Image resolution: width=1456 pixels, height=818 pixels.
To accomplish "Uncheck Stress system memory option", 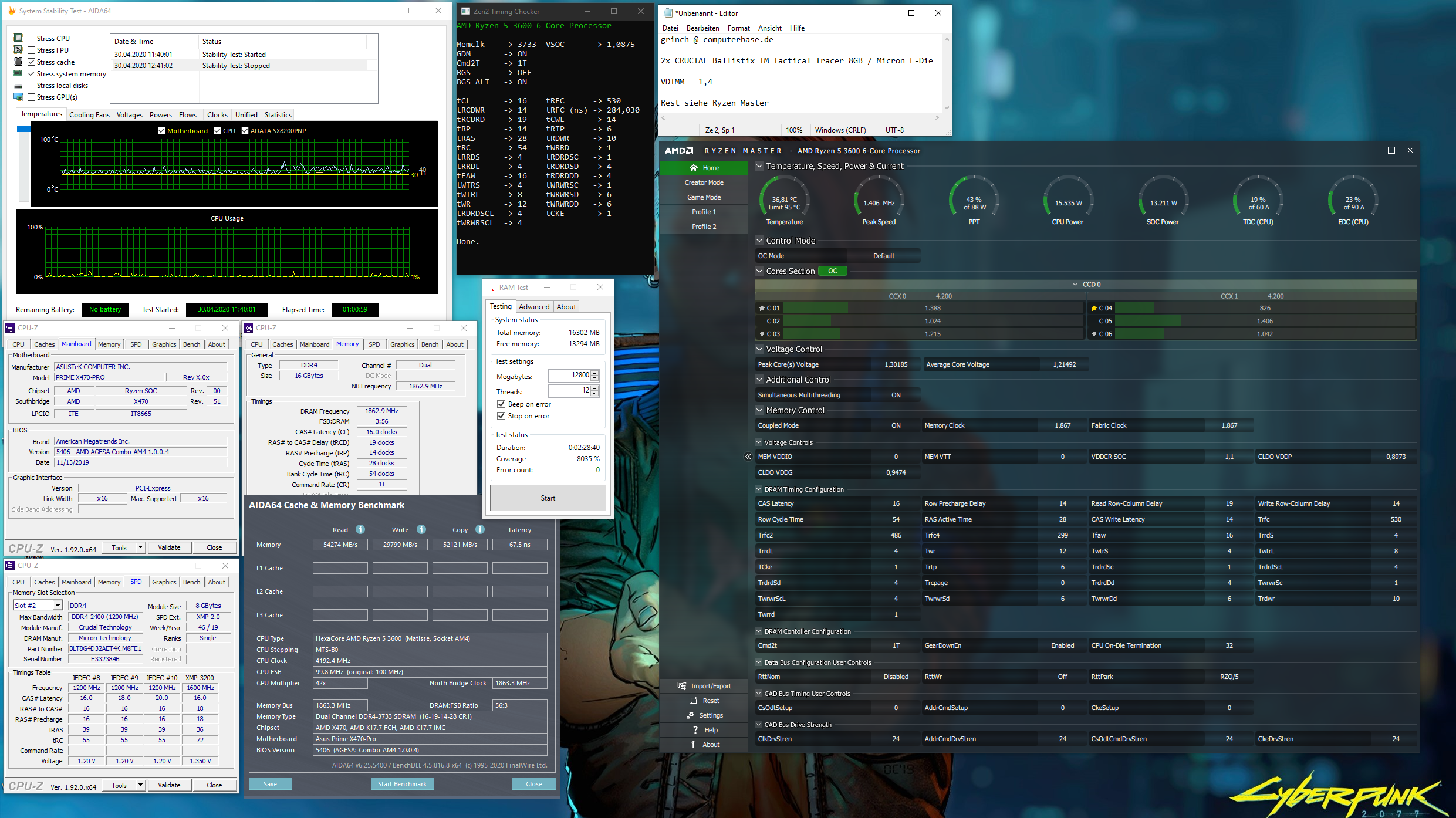I will point(32,74).
